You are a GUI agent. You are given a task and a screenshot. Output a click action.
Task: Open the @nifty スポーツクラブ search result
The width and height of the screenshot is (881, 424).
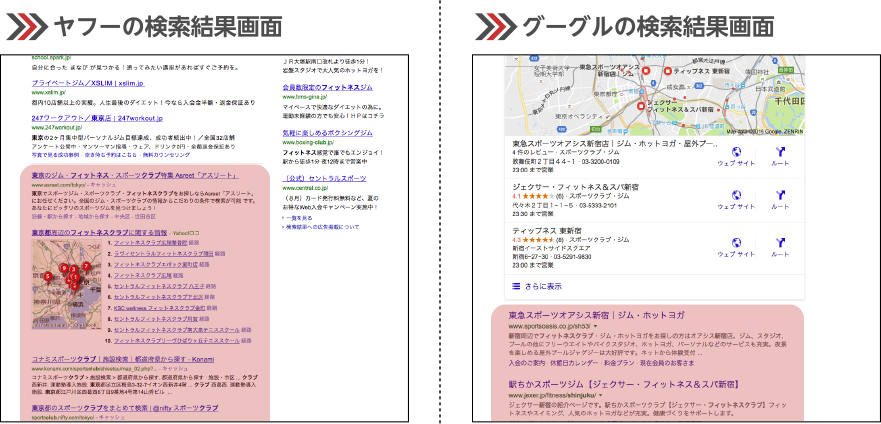tap(125, 408)
